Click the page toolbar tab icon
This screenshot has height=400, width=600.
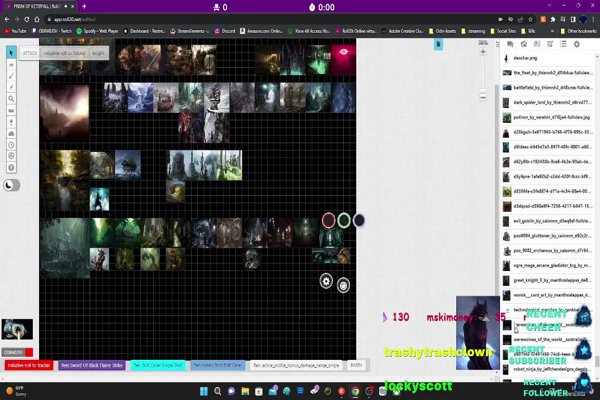439,44
